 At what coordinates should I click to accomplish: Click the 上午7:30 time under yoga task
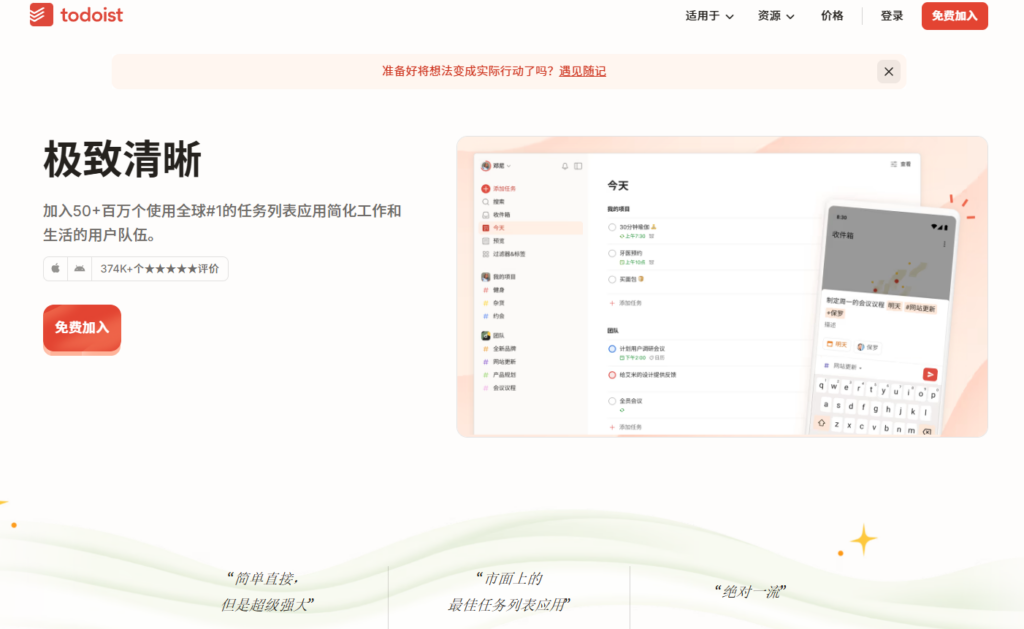[633, 236]
